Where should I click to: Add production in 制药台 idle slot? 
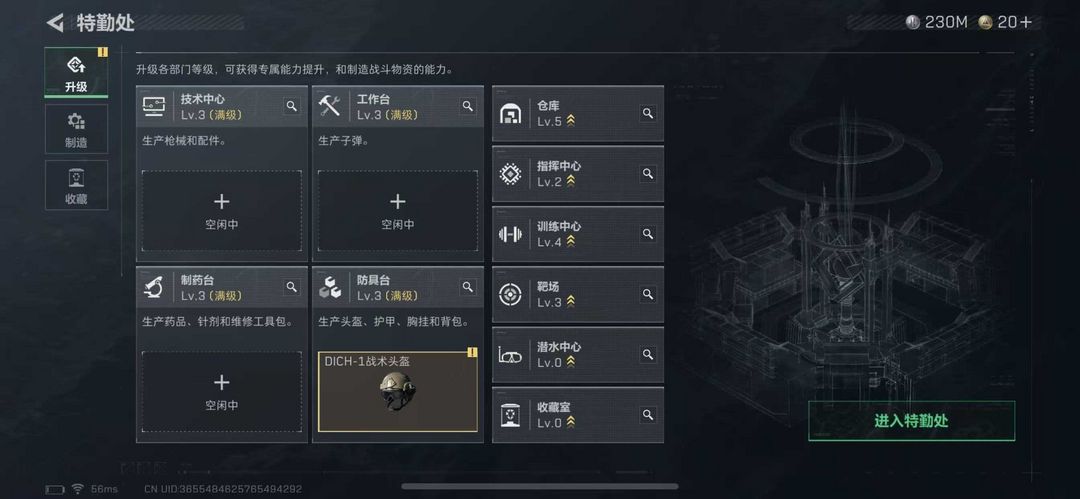(222, 391)
